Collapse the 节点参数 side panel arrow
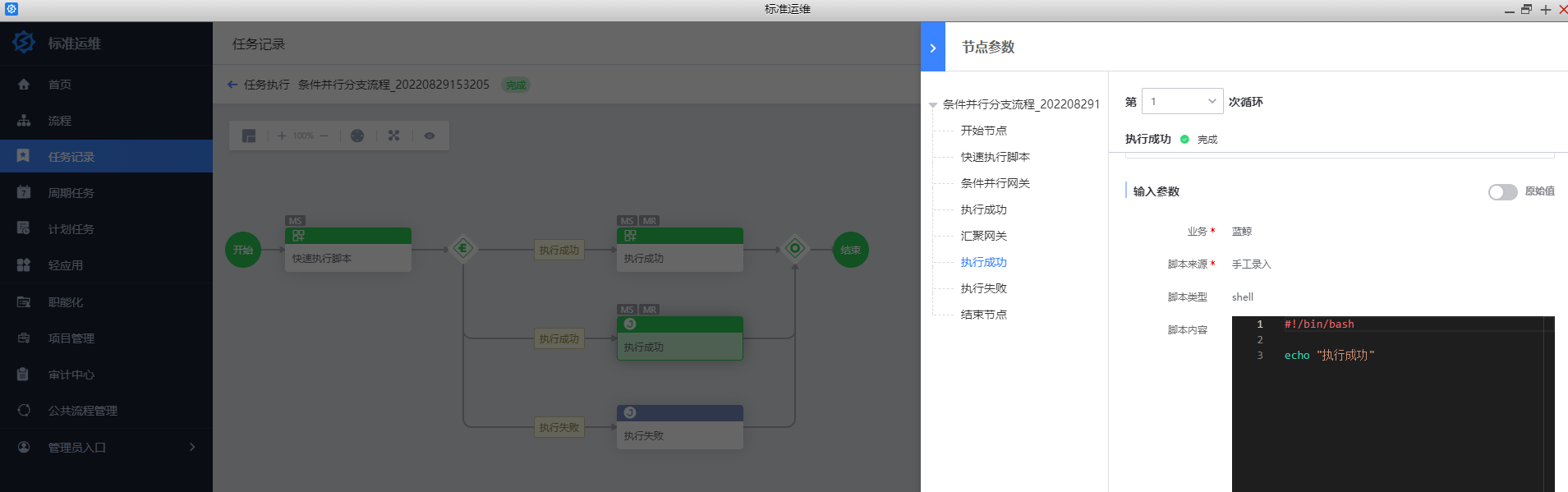The height and width of the screenshot is (492, 1568). 933,48
